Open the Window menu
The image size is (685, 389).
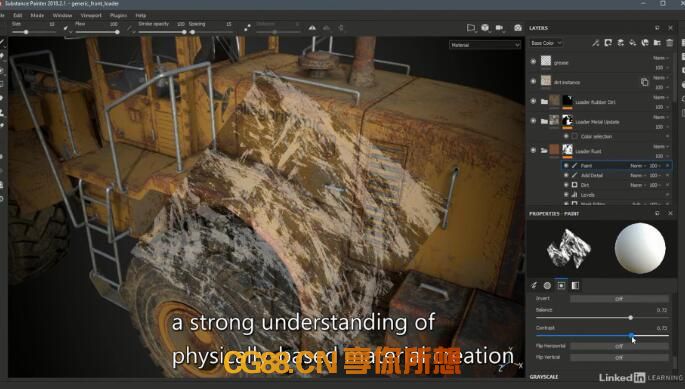coord(62,15)
